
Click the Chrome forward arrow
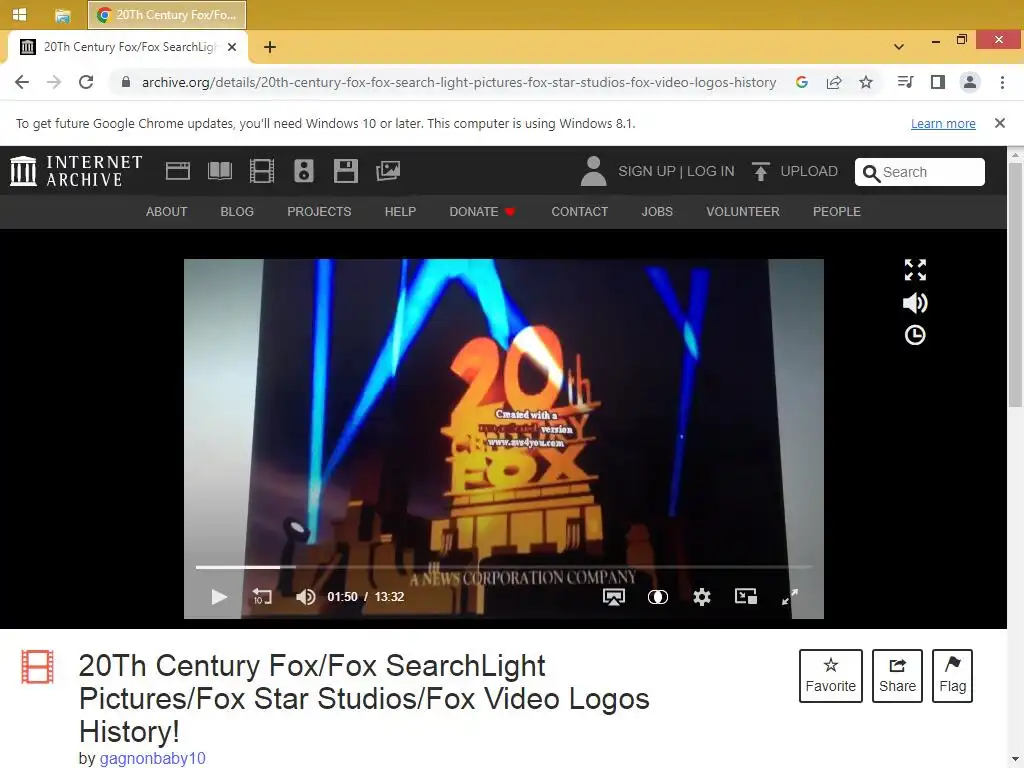click(x=54, y=82)
